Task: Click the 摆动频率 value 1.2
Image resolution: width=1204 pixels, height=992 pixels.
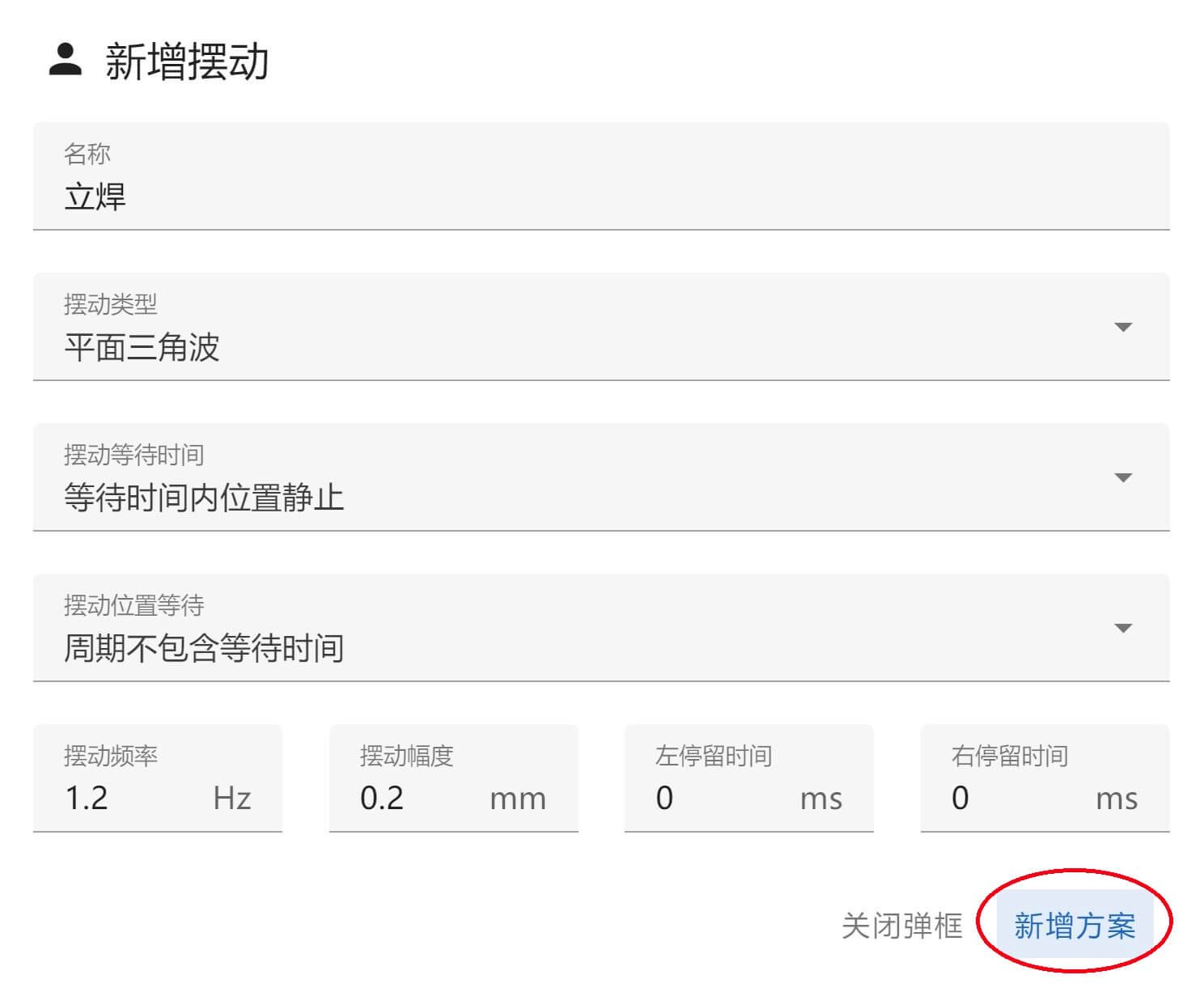Action: pyautogui.click(x=87, y=799)
